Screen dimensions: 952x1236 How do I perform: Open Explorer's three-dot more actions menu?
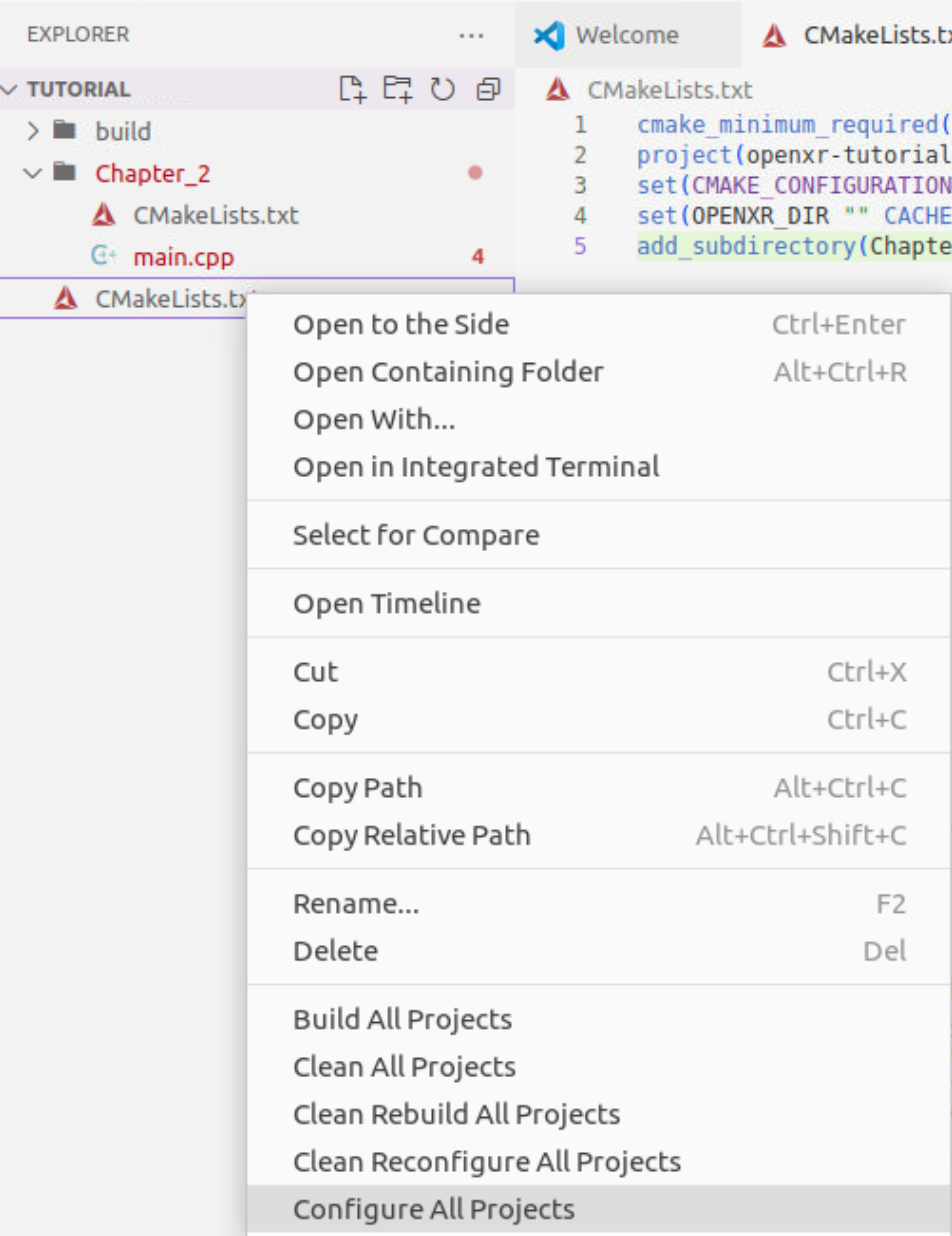471,35
